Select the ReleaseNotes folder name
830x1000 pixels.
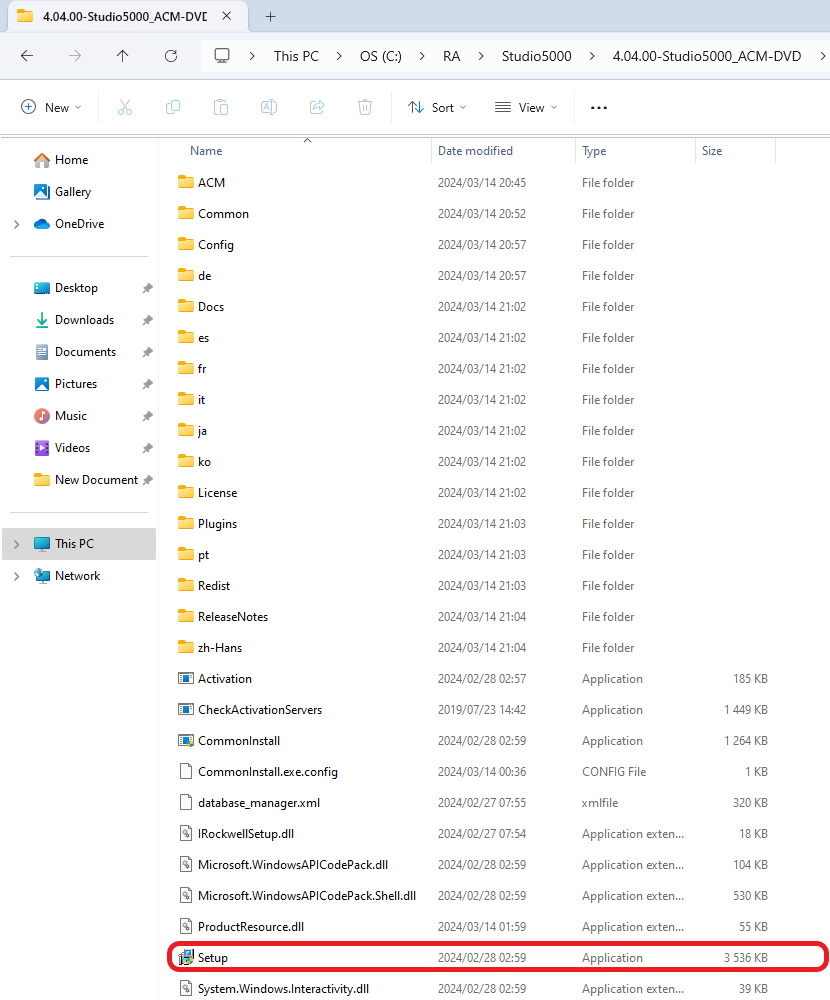click(x=233, y=617)
